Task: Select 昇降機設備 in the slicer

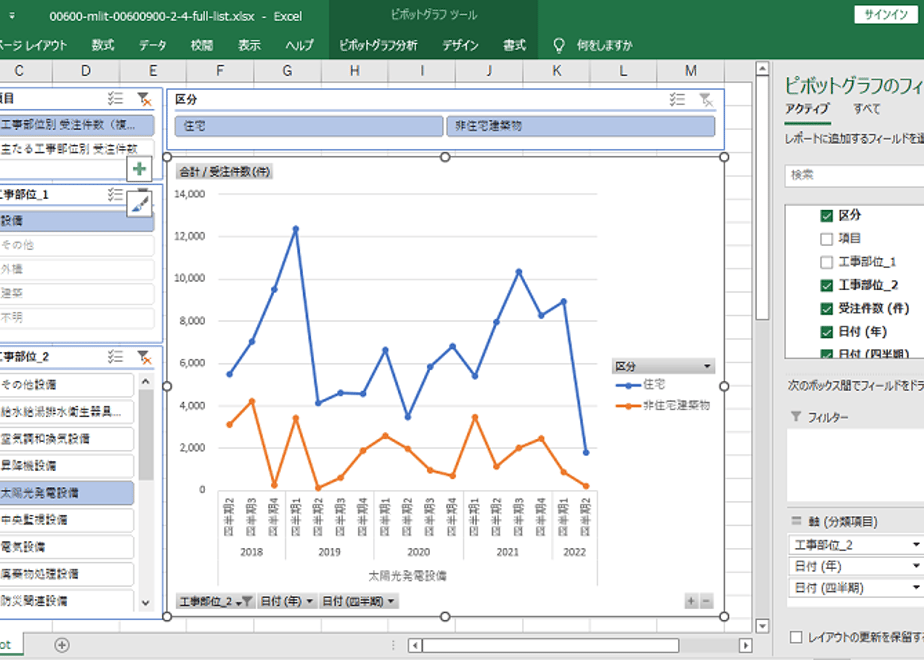Action: click(67, 466)
